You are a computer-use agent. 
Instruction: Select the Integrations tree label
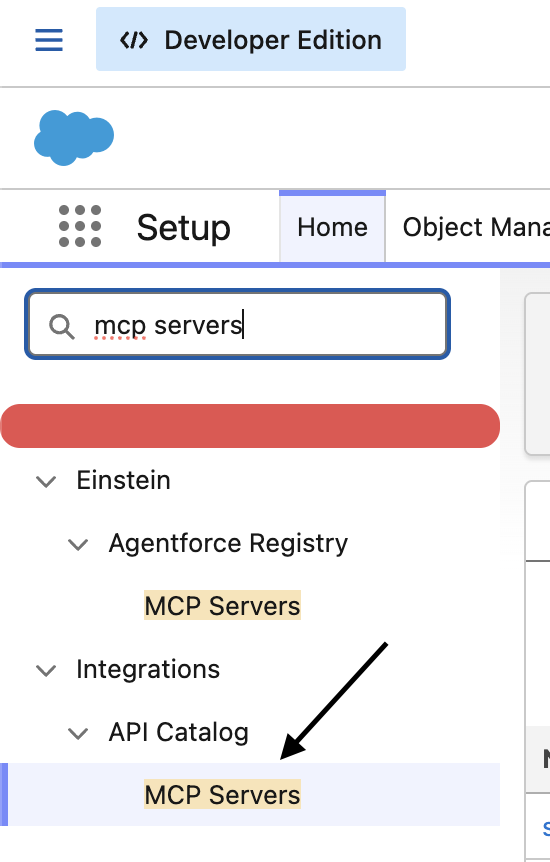[148, 670]
